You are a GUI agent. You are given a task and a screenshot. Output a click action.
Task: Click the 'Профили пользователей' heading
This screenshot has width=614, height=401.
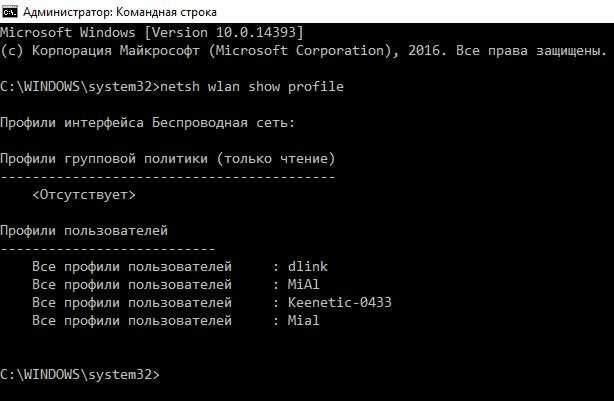click(x=84, y=231)
